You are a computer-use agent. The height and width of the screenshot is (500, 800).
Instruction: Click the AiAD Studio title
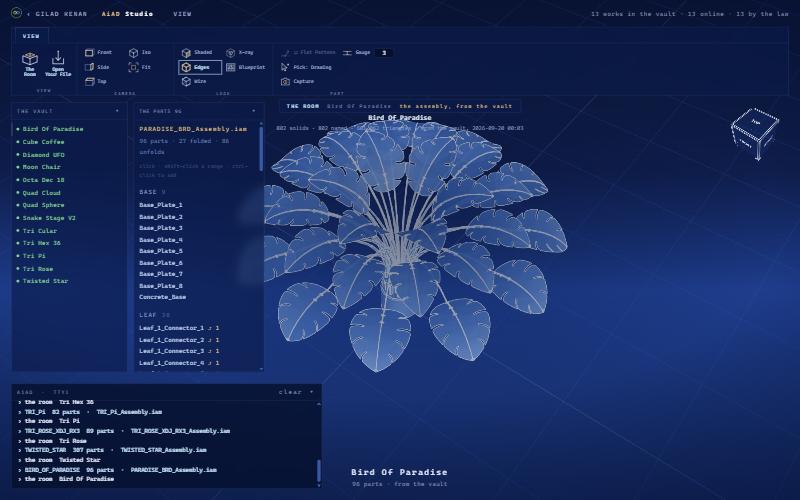point(127,14)
